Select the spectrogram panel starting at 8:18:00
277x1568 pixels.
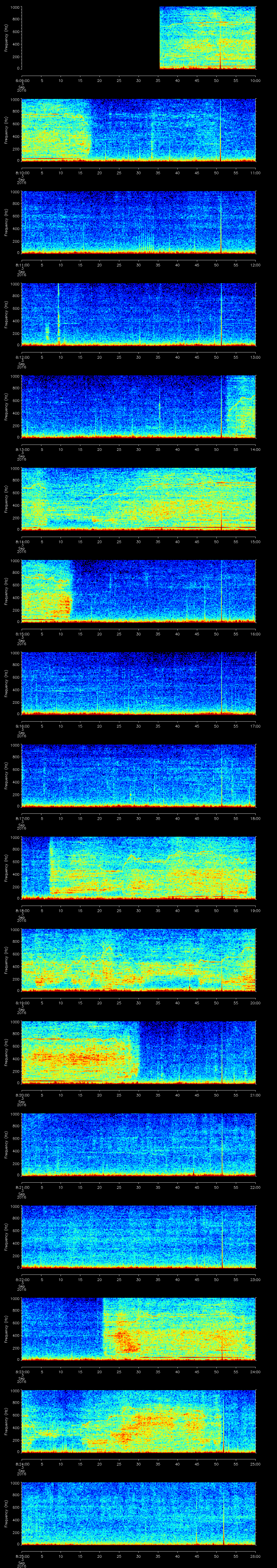point(139,868)
